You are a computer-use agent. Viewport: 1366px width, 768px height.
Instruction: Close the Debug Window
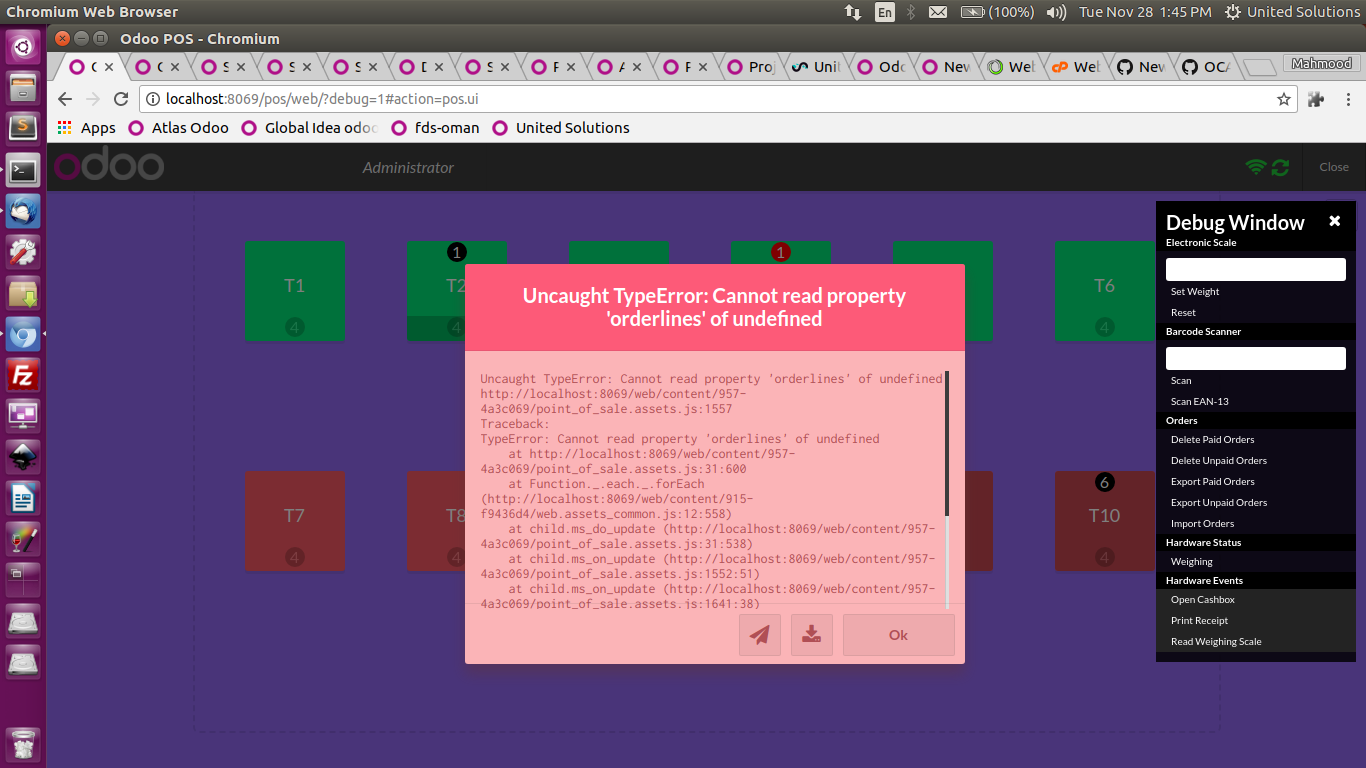[x=1334, y=221]
